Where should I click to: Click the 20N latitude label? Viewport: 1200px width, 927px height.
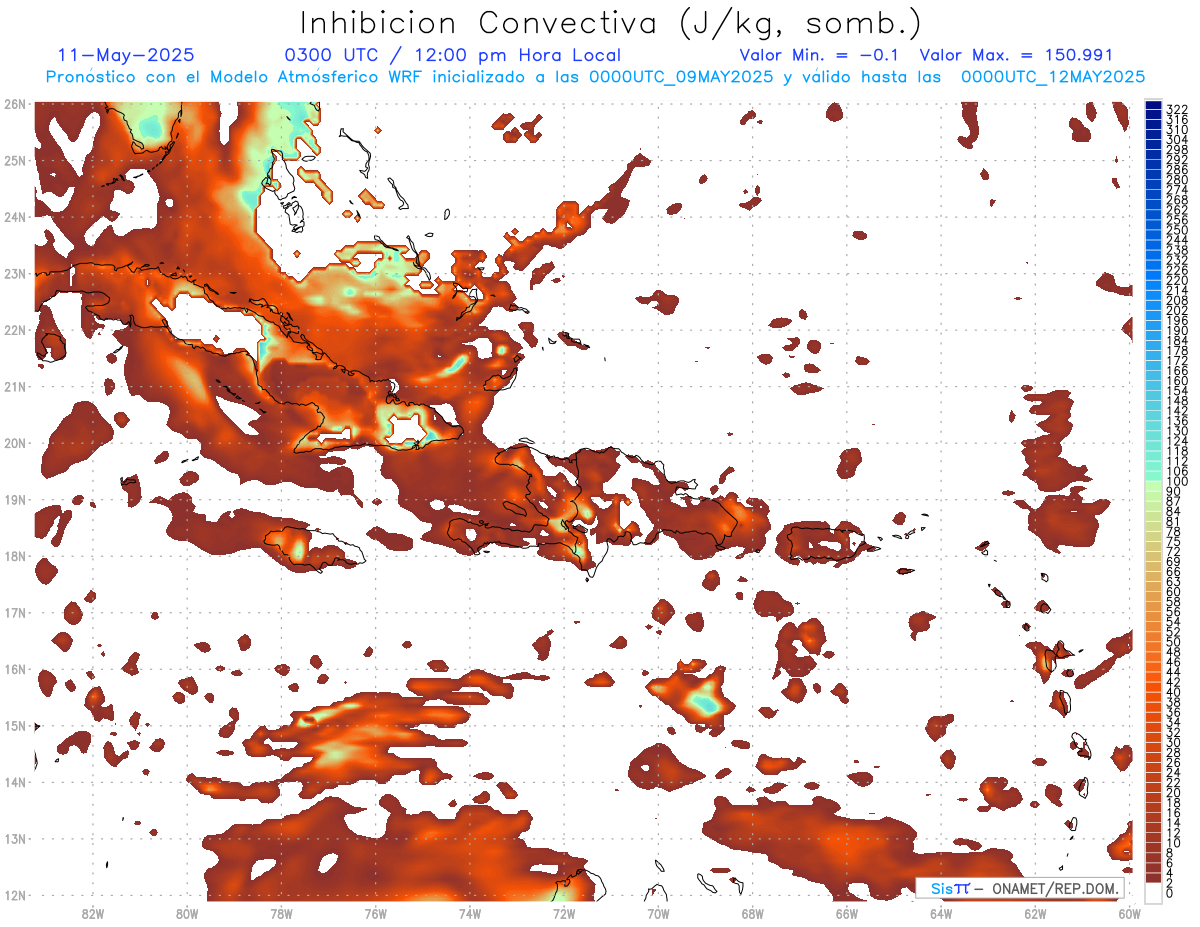tap(15, 443)
